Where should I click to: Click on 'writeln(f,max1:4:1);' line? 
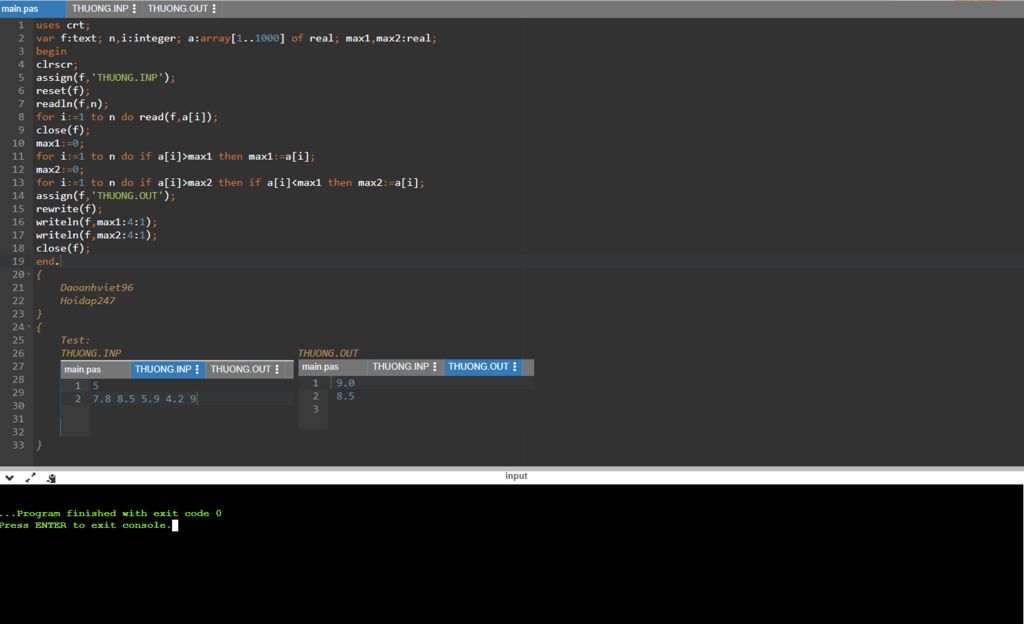click(97, 222)
